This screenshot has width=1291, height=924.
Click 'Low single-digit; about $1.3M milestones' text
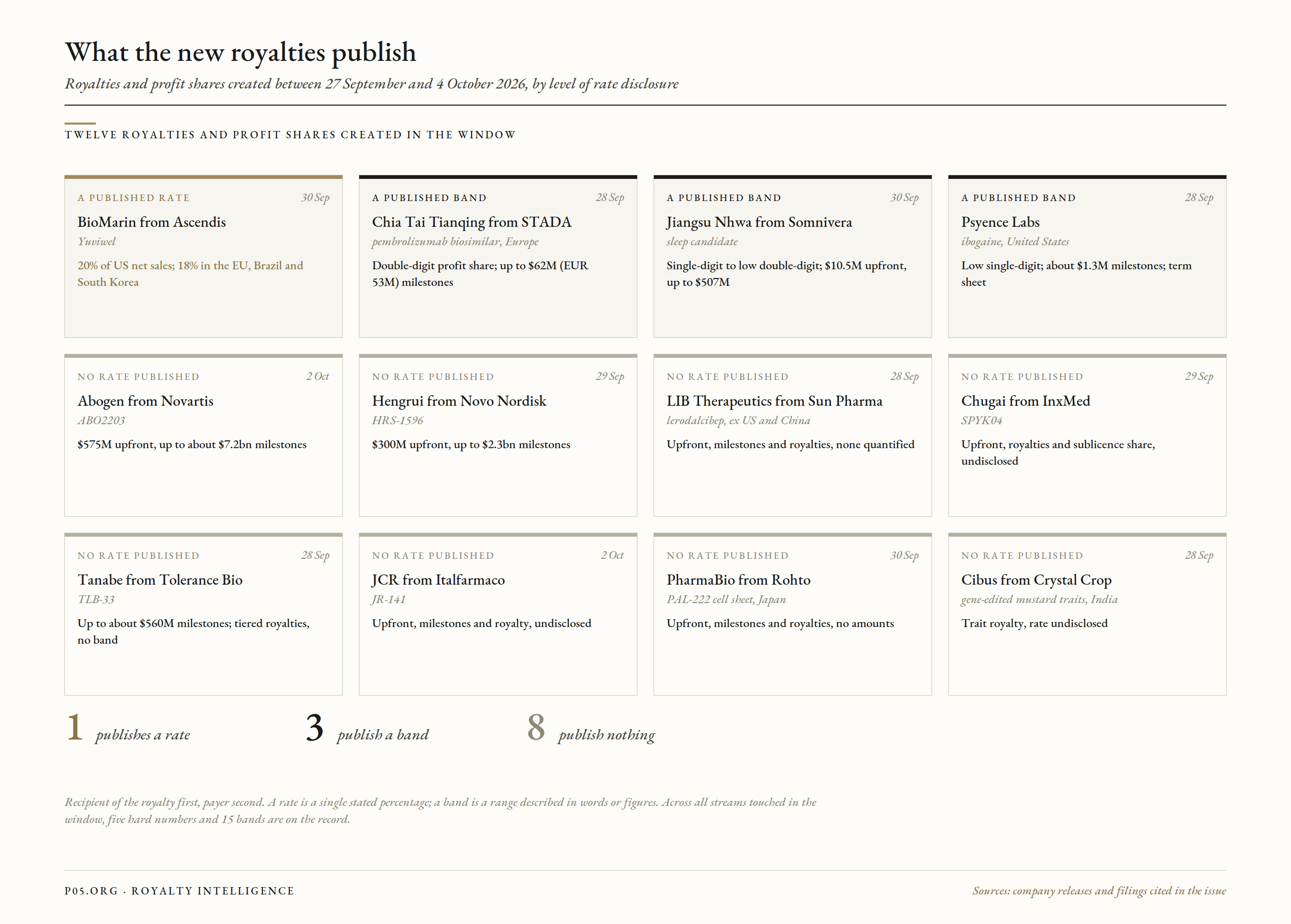click(x=1061, y=265)
